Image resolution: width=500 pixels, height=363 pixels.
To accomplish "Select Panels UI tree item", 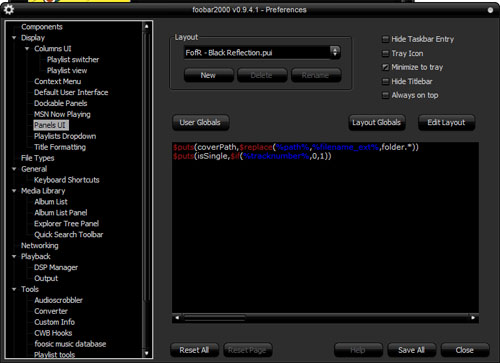I will (51, 125).
